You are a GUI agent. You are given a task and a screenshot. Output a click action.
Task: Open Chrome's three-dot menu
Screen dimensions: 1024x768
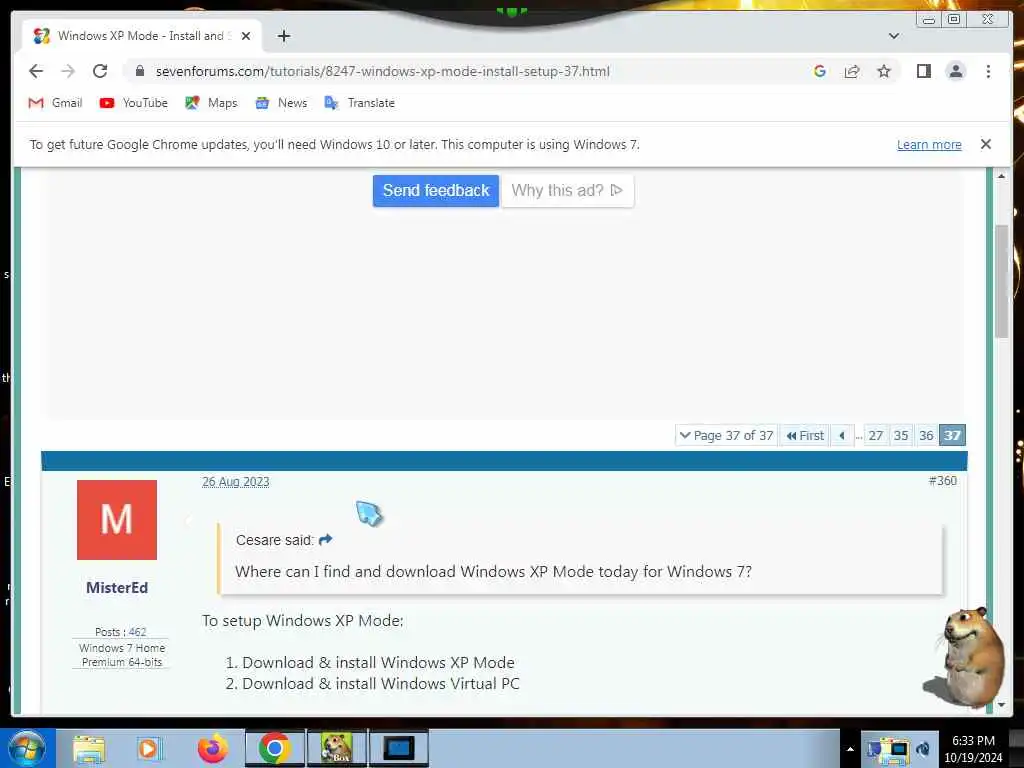(988, 71)
